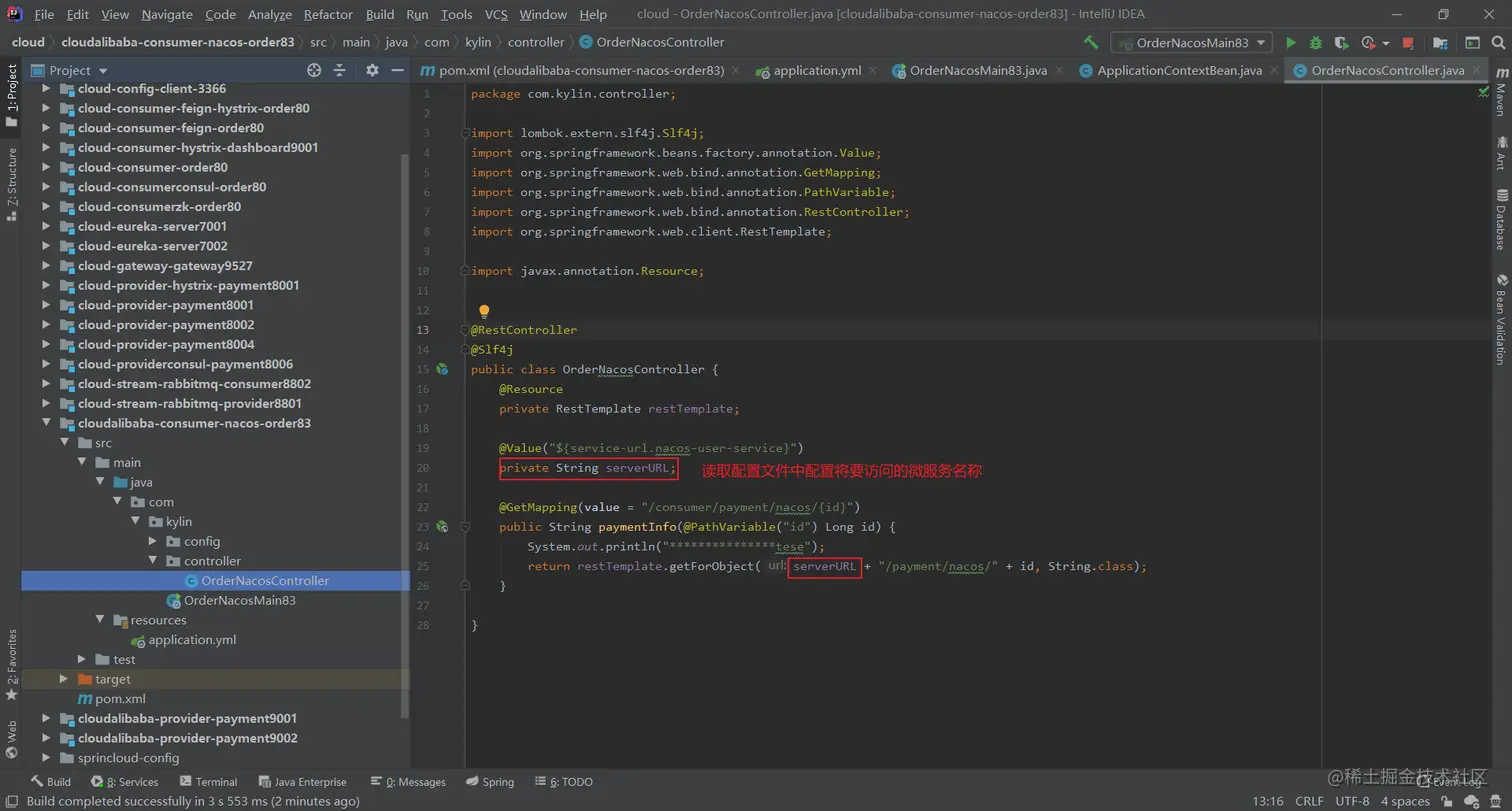
Task: Open the VCS menu
Action: (496, 14)
